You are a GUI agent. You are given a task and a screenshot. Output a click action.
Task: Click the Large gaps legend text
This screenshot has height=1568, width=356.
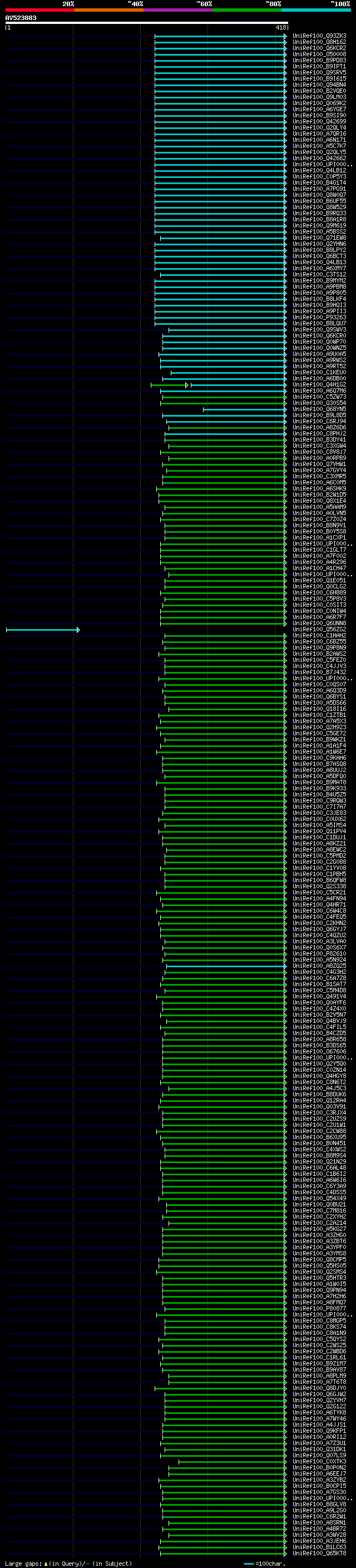(68, 1563)
